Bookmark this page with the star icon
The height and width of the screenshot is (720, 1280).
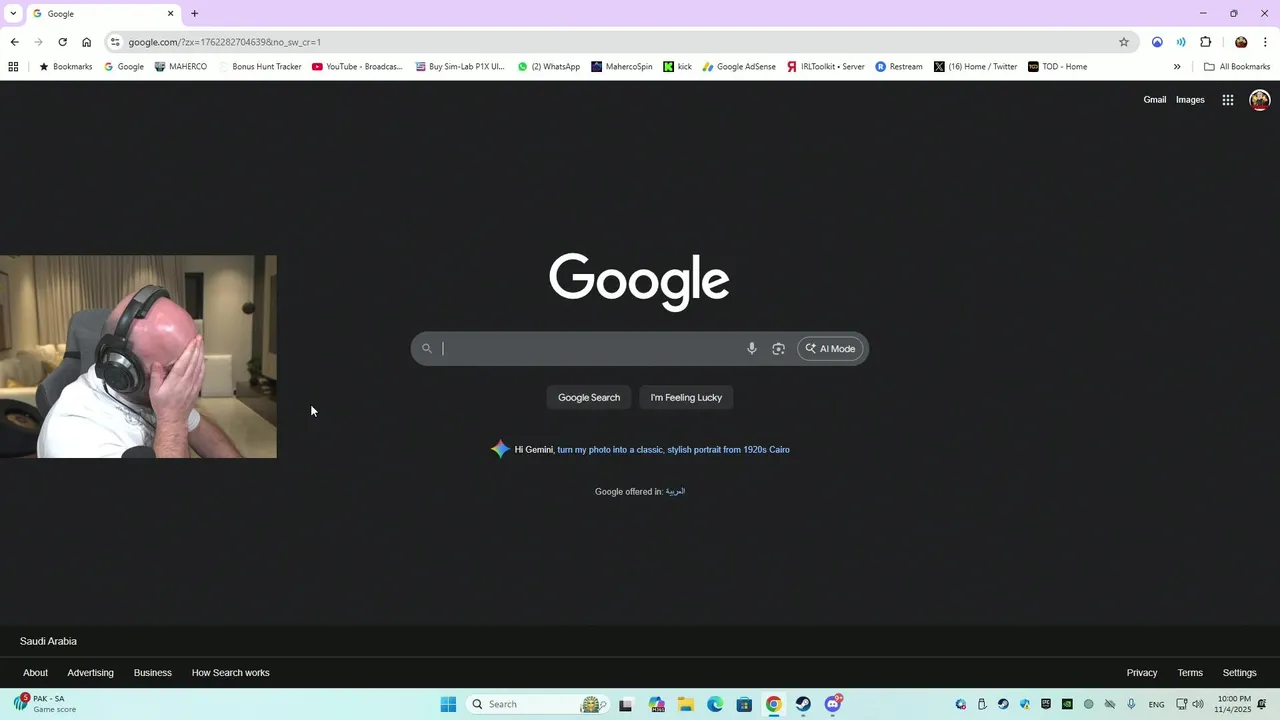click(x=1124, y=42)
